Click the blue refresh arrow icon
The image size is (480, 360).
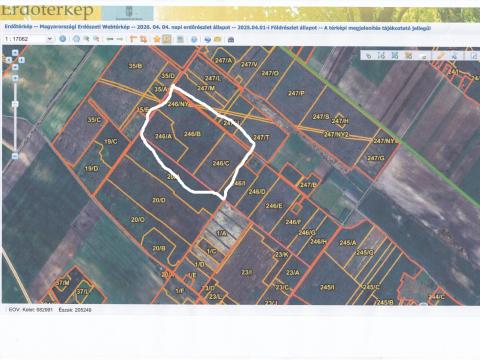(x=207, y=40)
